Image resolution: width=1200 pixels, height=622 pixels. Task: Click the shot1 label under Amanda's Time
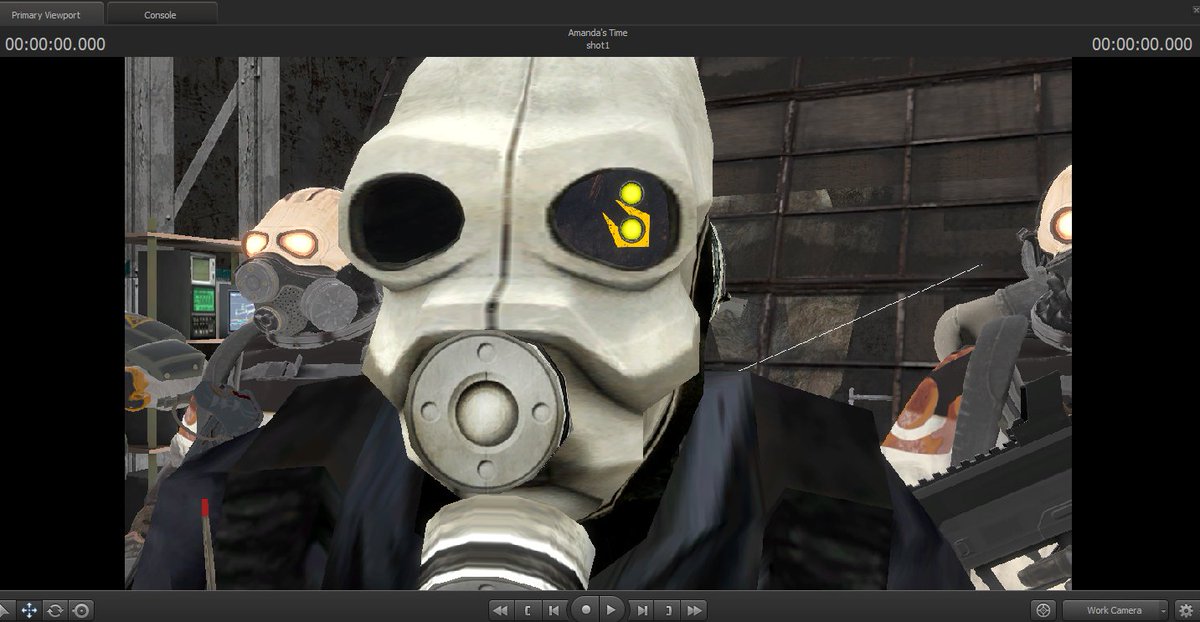pyautogui.click(x=599, y=44)
